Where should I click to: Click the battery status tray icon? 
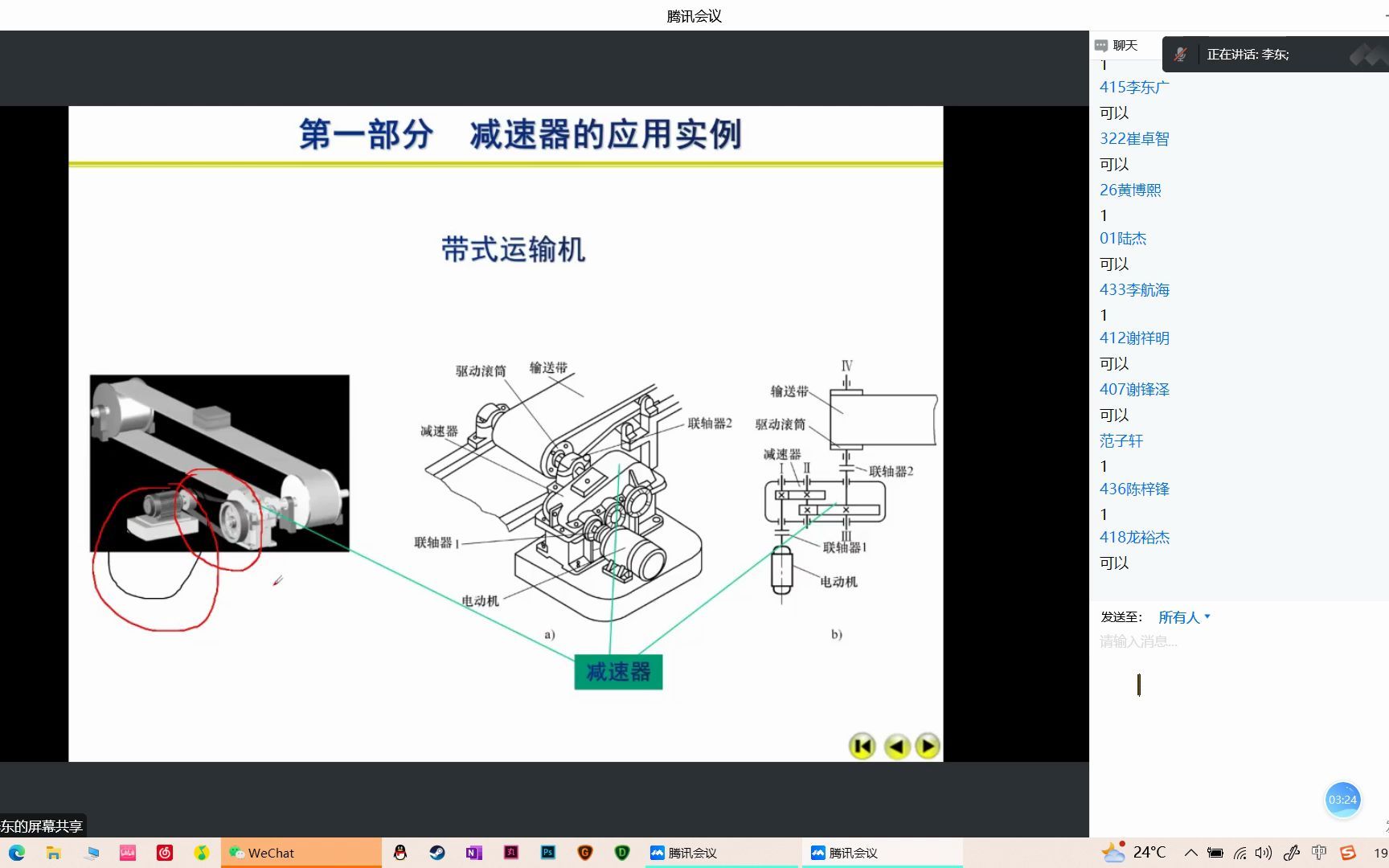pos(1215,853)
